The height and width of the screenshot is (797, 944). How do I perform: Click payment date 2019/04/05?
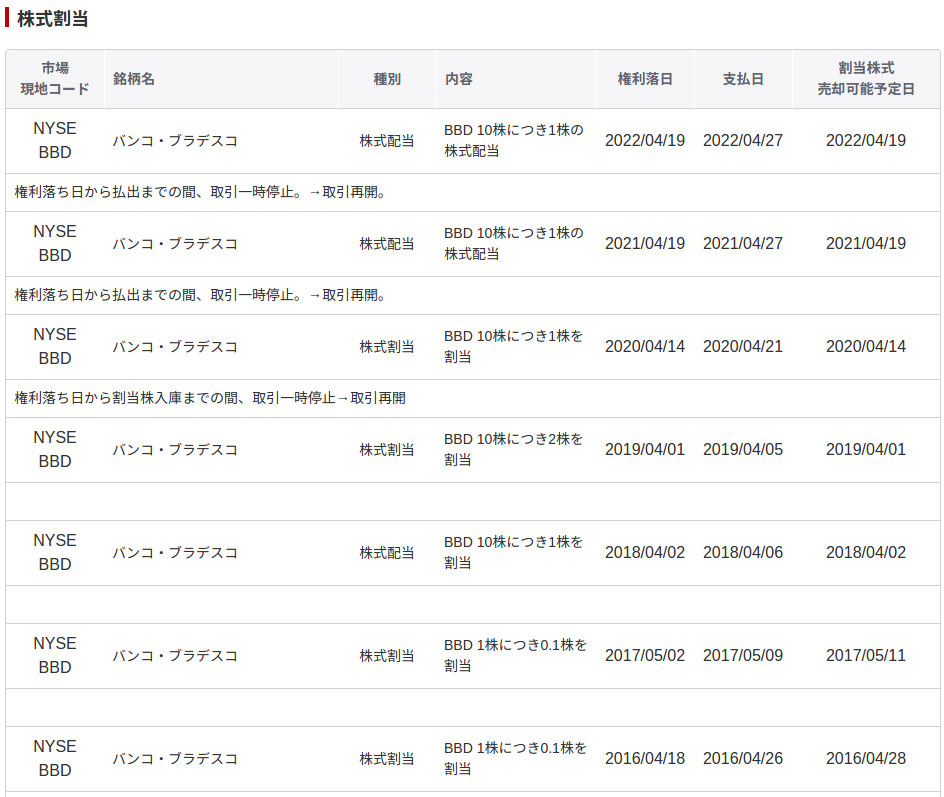[x=743, y=450]
